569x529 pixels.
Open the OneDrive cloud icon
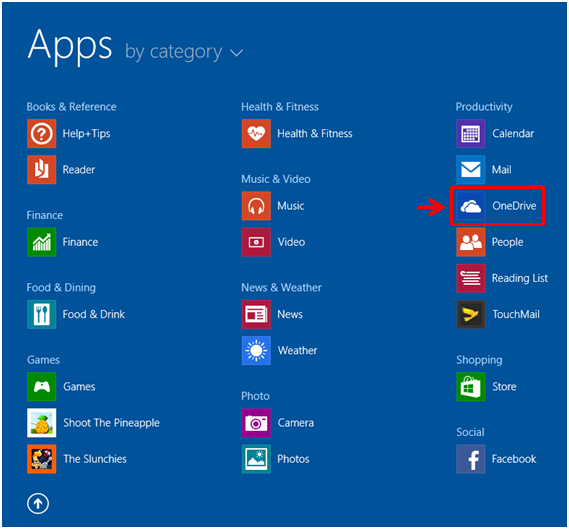(x=471, y=206)
